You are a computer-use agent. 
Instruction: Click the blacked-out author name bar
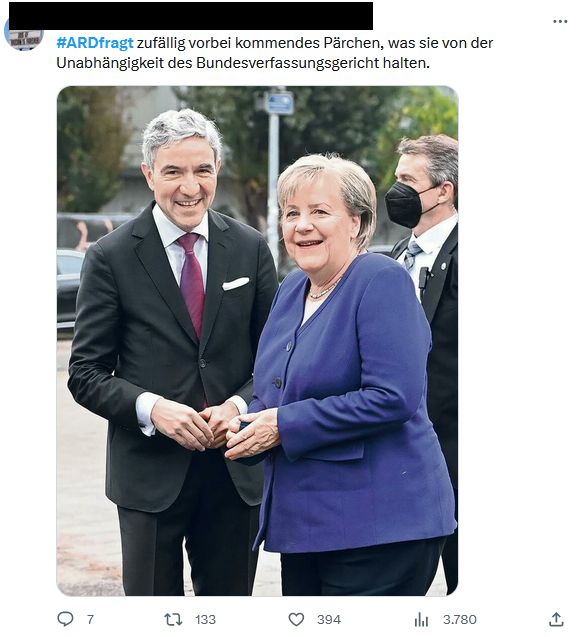click(x=191, y=16)
